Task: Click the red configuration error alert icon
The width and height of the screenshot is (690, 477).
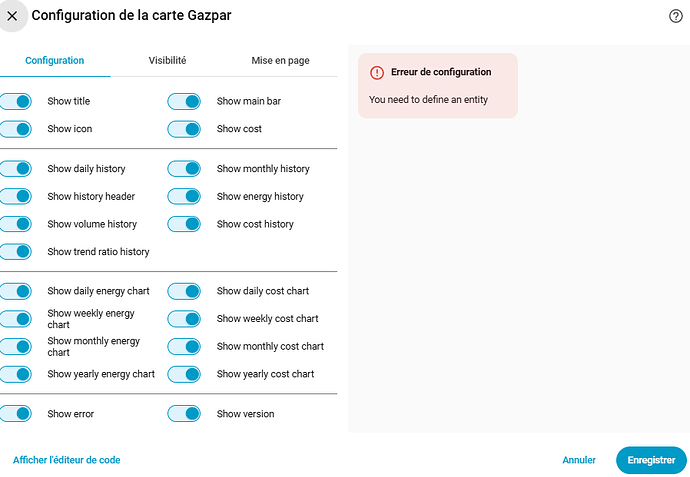Action: pos(377,73)
